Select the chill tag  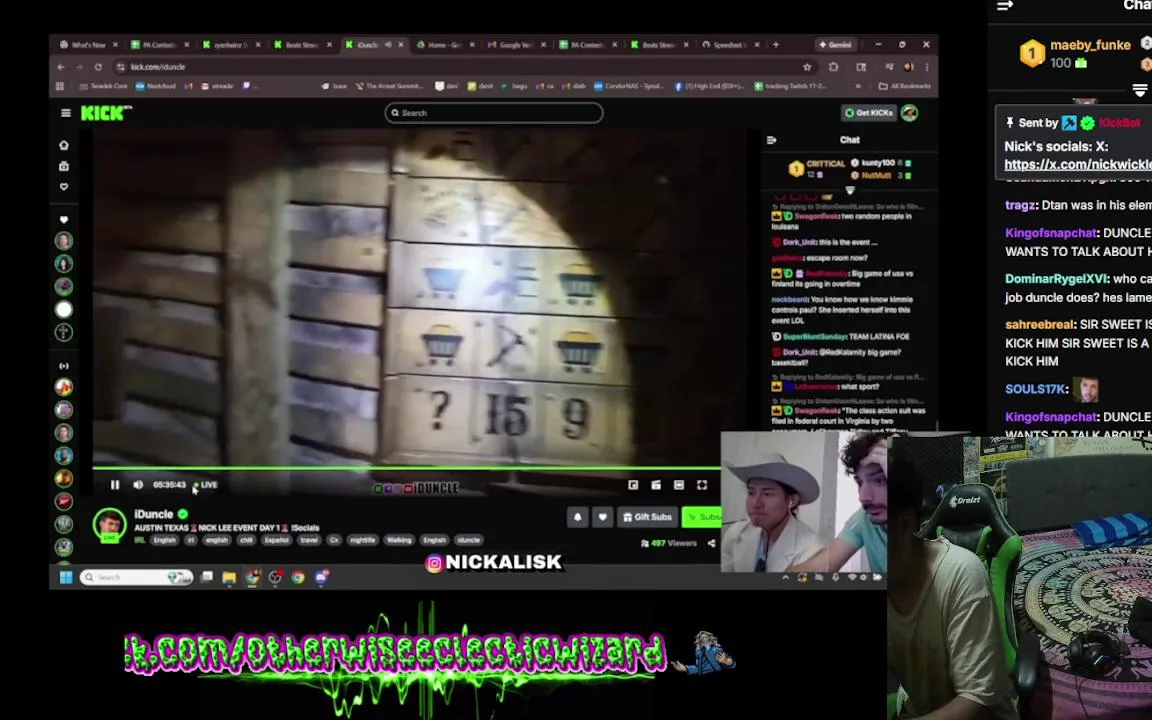tap(246, 540)
